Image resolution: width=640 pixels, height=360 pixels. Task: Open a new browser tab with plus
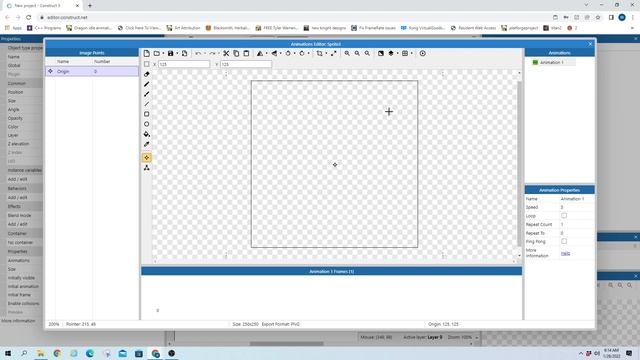90,6
